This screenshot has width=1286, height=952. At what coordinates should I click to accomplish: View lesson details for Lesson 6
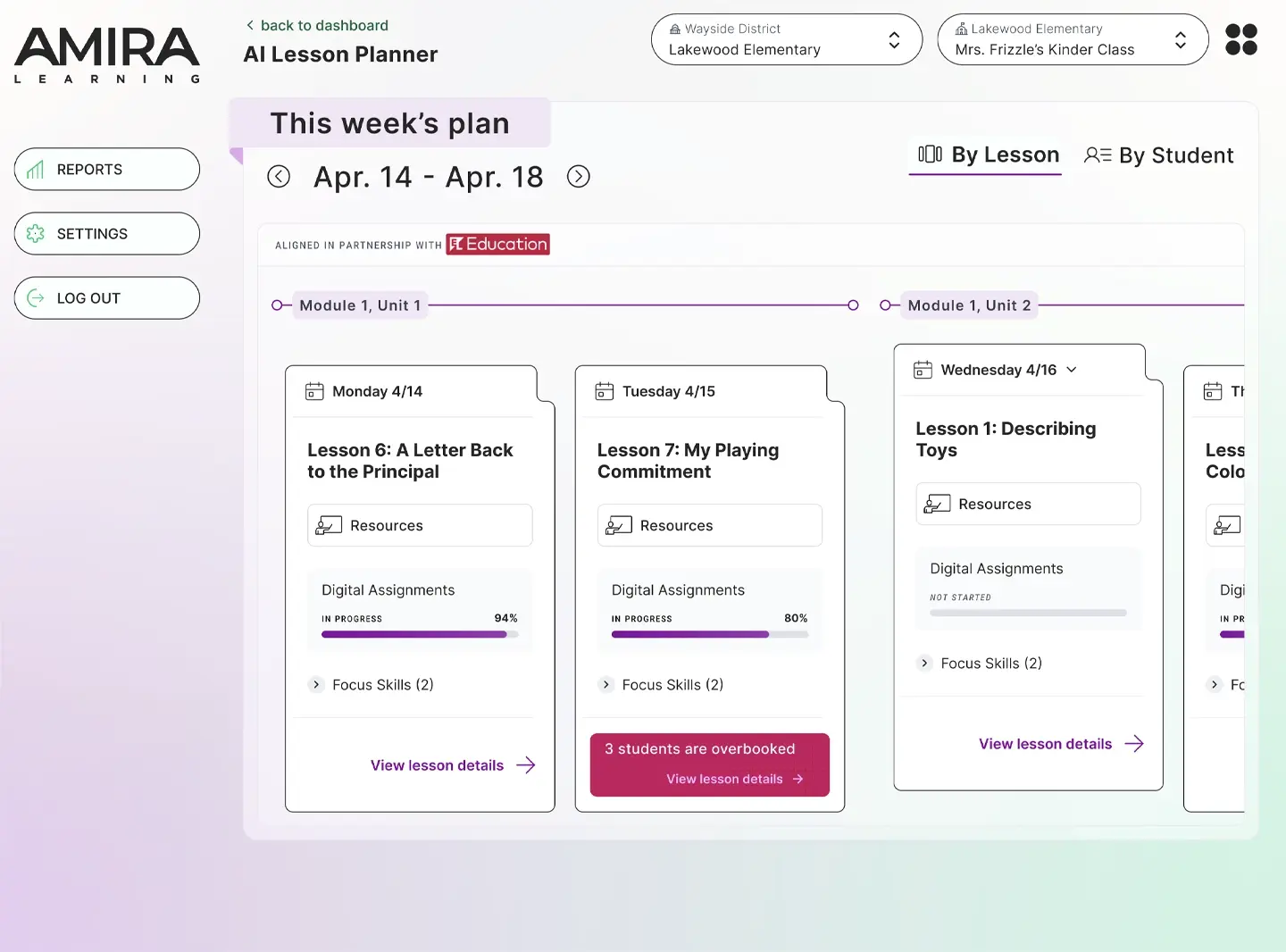tap(437, 764)
